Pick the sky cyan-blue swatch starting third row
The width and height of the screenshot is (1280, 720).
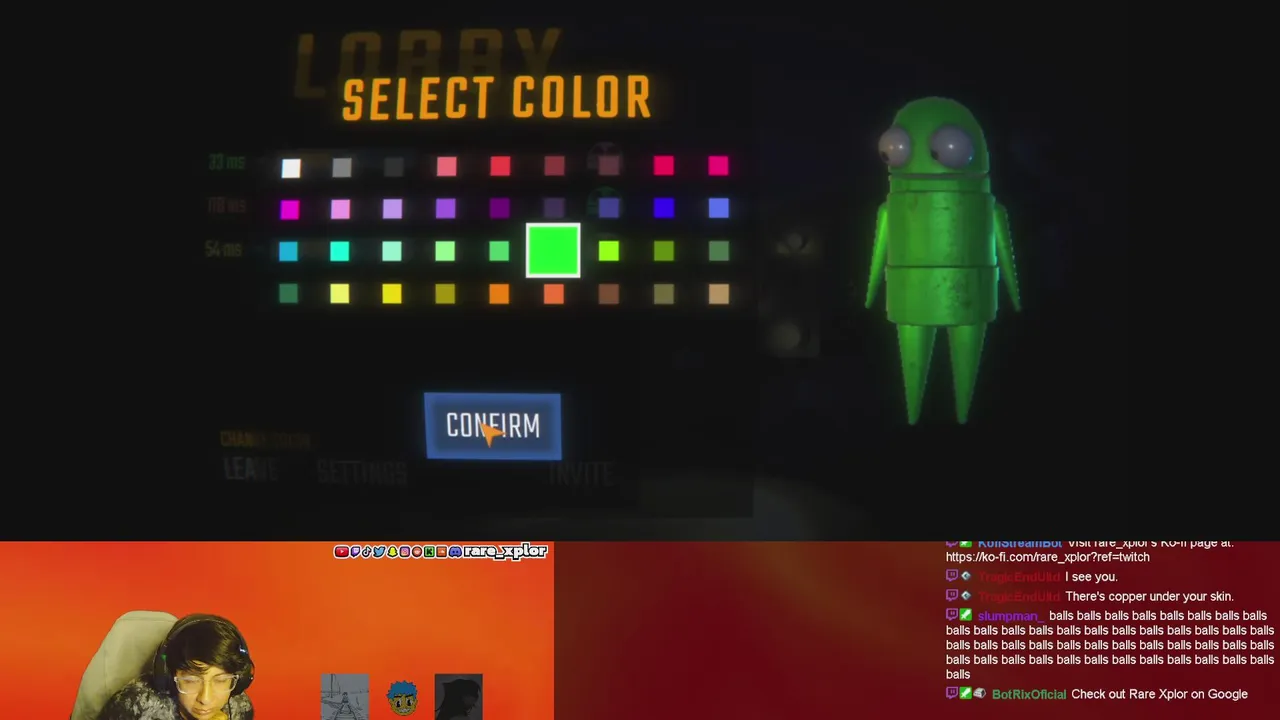288,251
